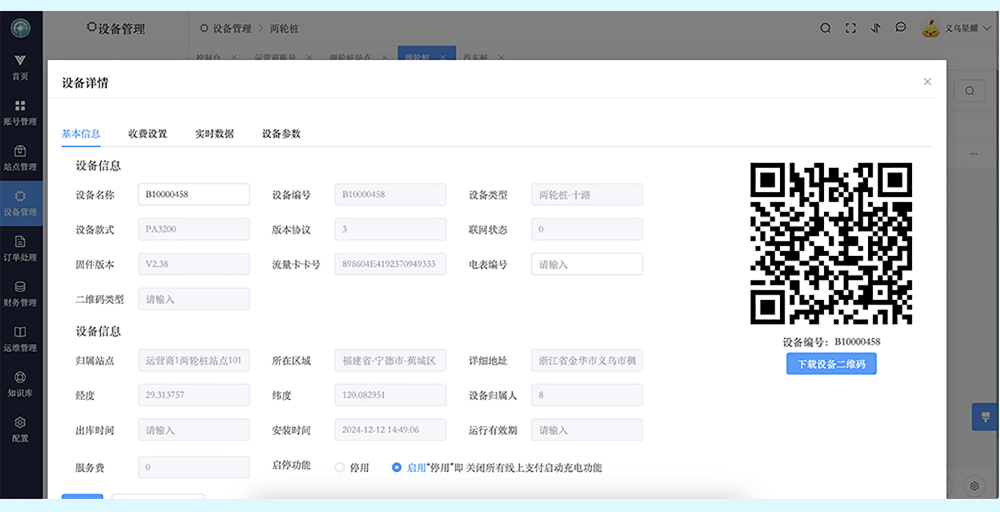Click the 二维码类型 field

(x=194, y=299)
